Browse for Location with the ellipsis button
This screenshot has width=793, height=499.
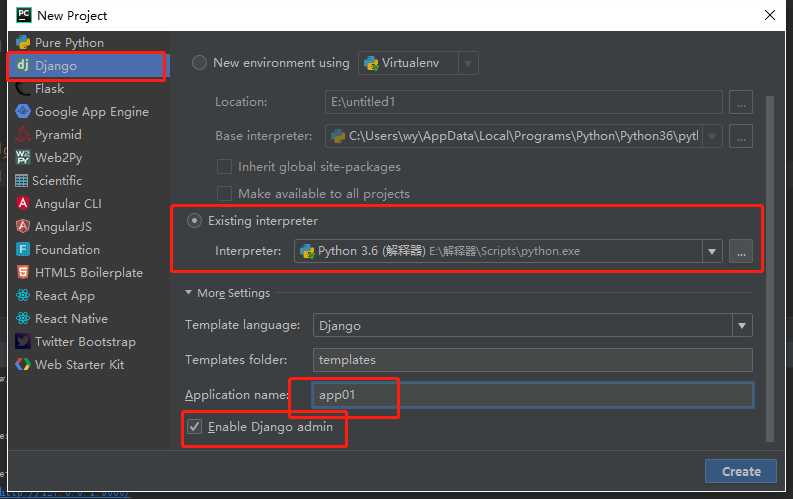point(741,102)
